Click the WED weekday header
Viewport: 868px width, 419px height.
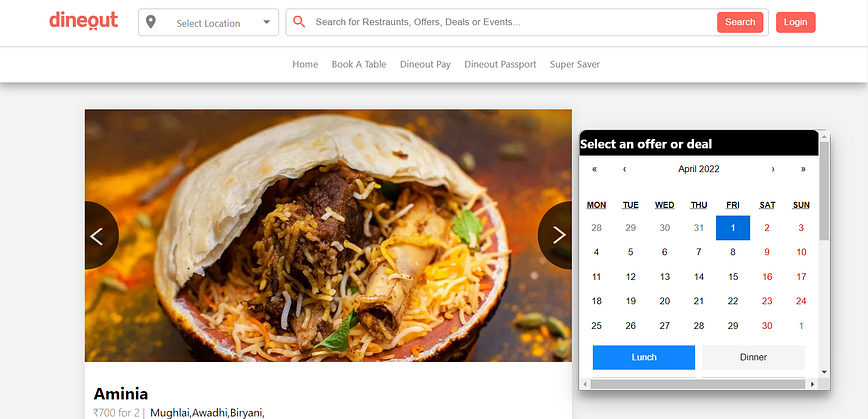[665, 205]
